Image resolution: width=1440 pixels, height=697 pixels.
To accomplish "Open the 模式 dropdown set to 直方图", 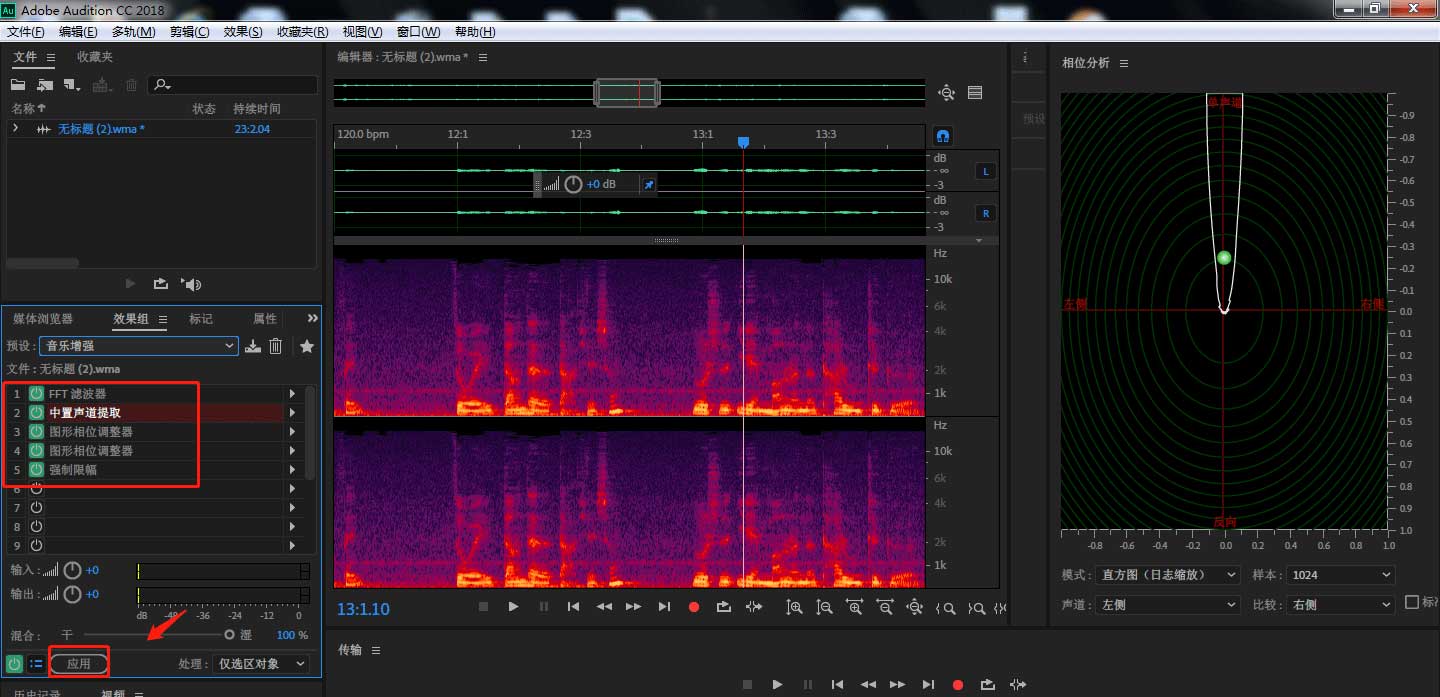I will point(1168,574).
